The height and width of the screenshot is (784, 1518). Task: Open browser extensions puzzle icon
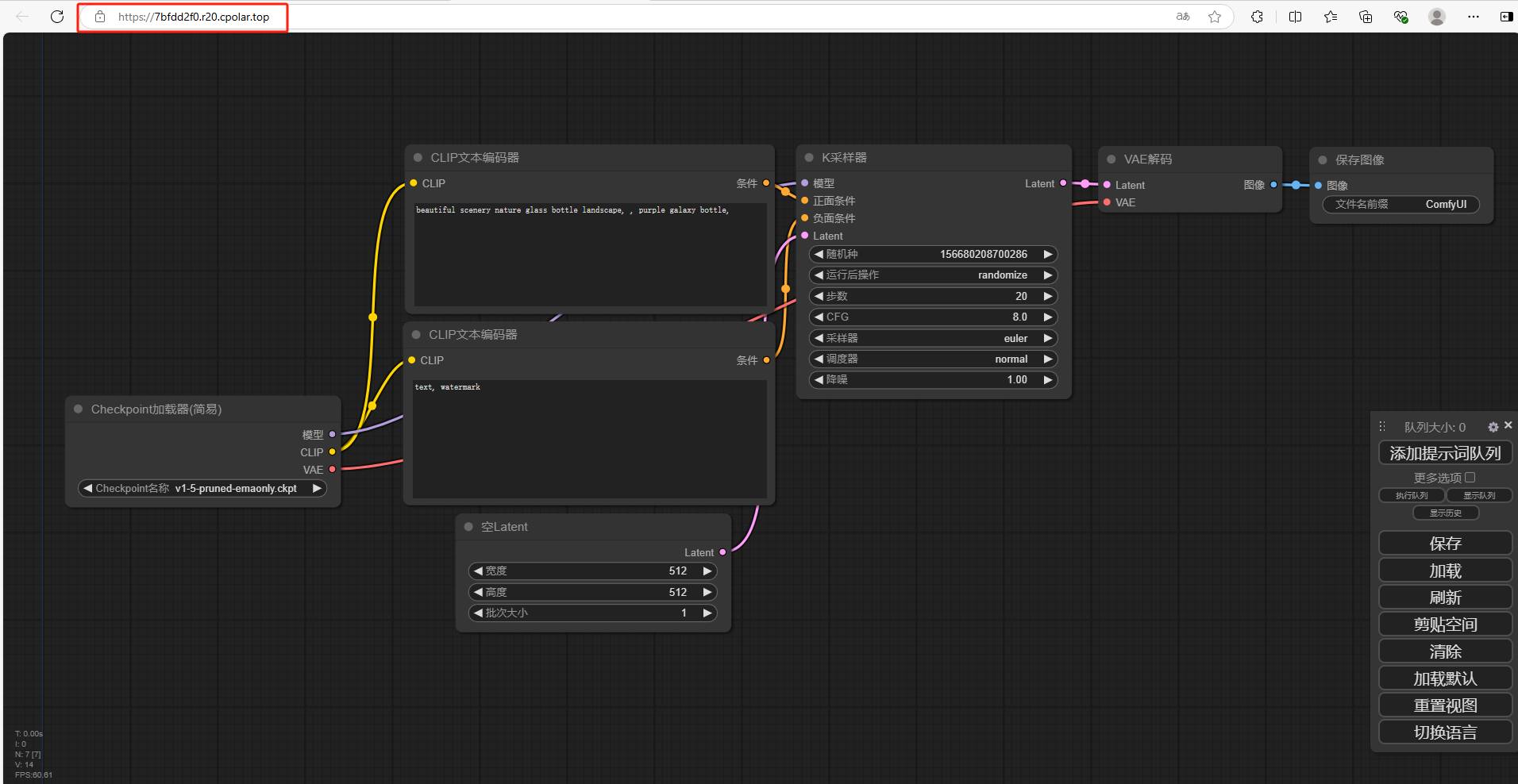coord(1257,17)
